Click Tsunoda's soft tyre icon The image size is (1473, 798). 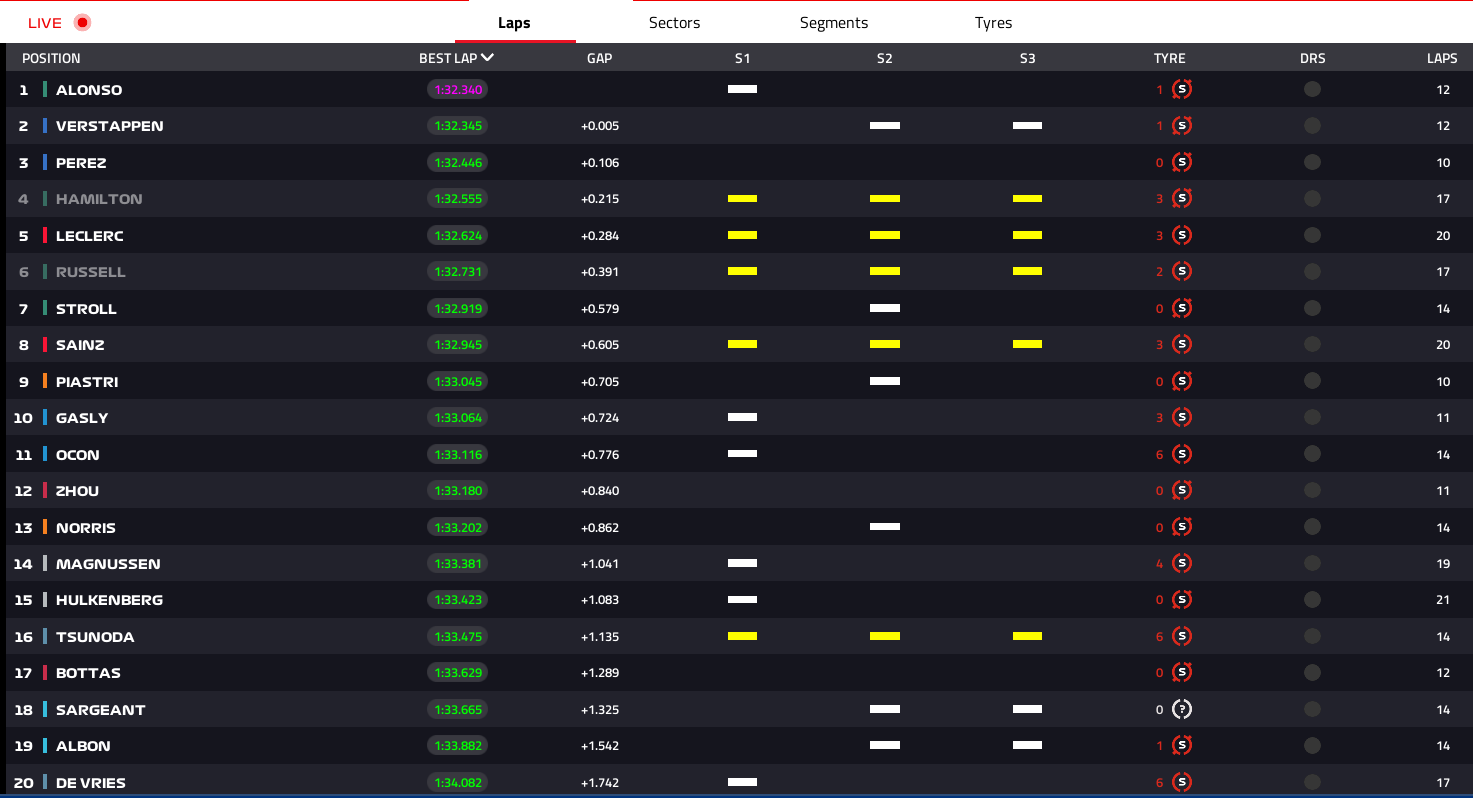coord(1182,637)
